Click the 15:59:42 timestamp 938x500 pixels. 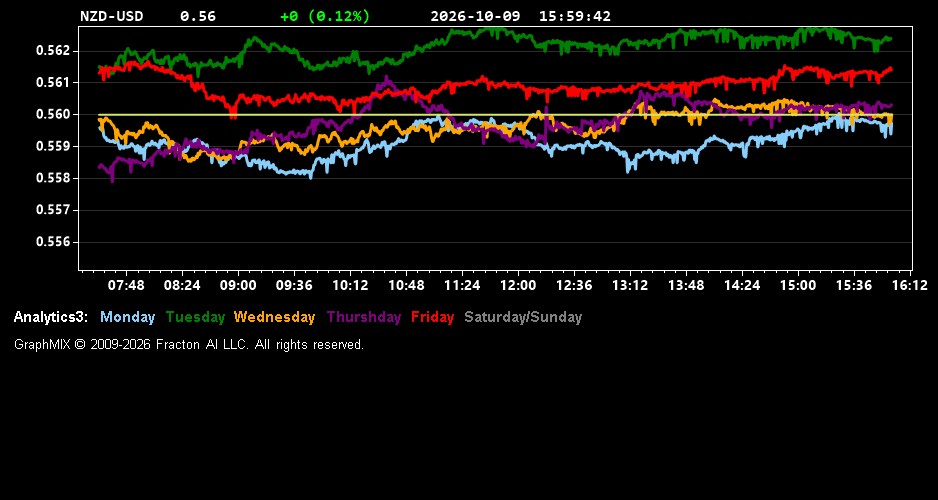coord(575,17)
